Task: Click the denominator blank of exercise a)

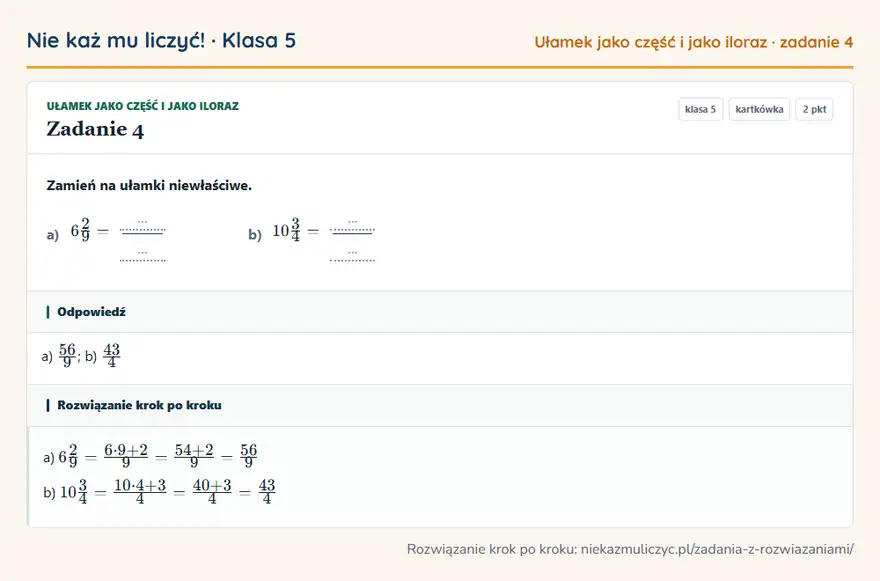Action: 143,256
